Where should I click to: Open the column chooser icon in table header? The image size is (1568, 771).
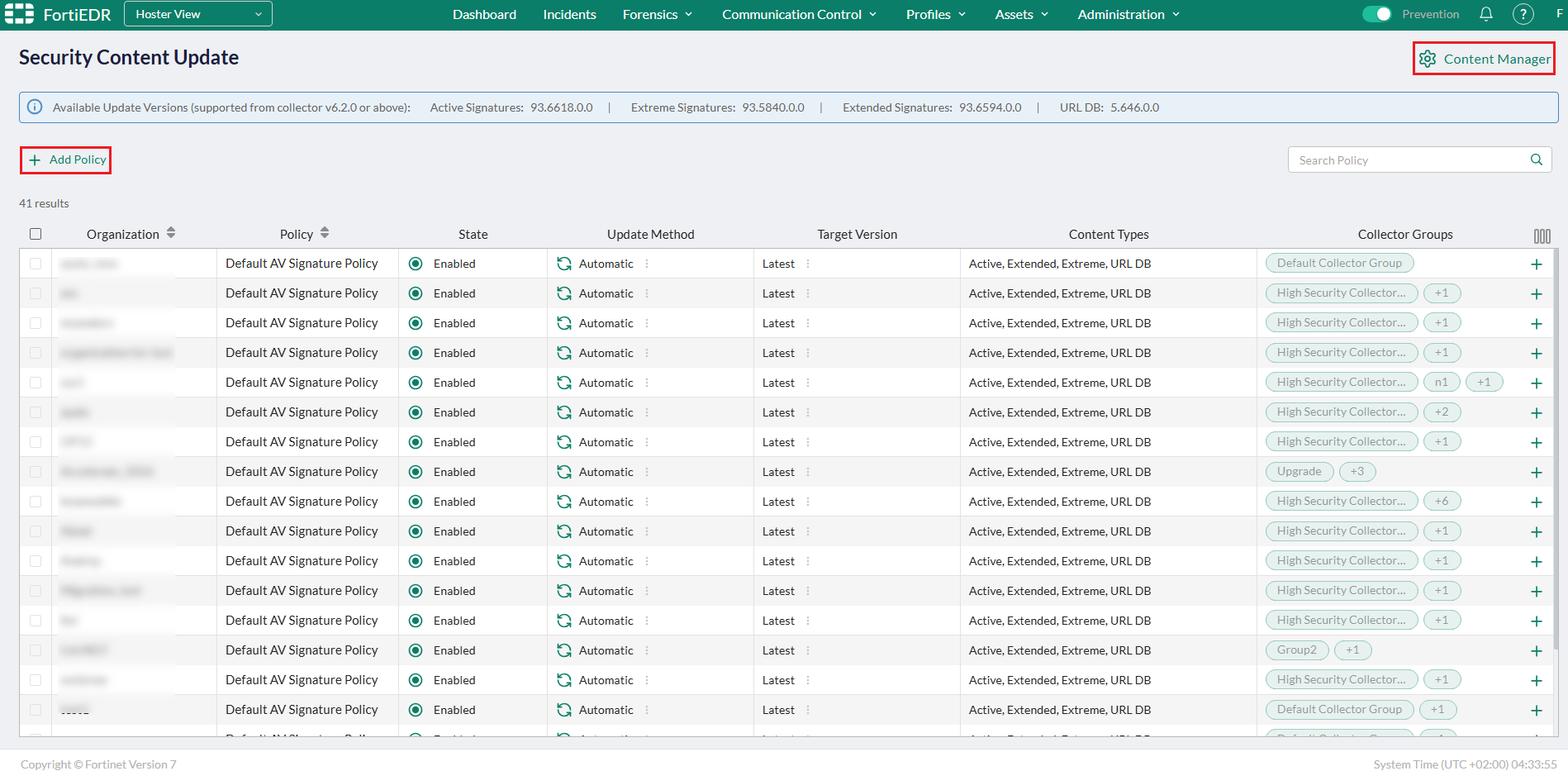coord(1542,236)
